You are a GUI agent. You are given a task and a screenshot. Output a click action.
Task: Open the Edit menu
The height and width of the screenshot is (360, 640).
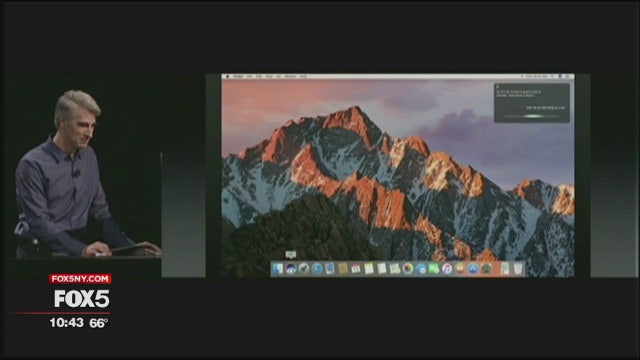click(259, 76)
